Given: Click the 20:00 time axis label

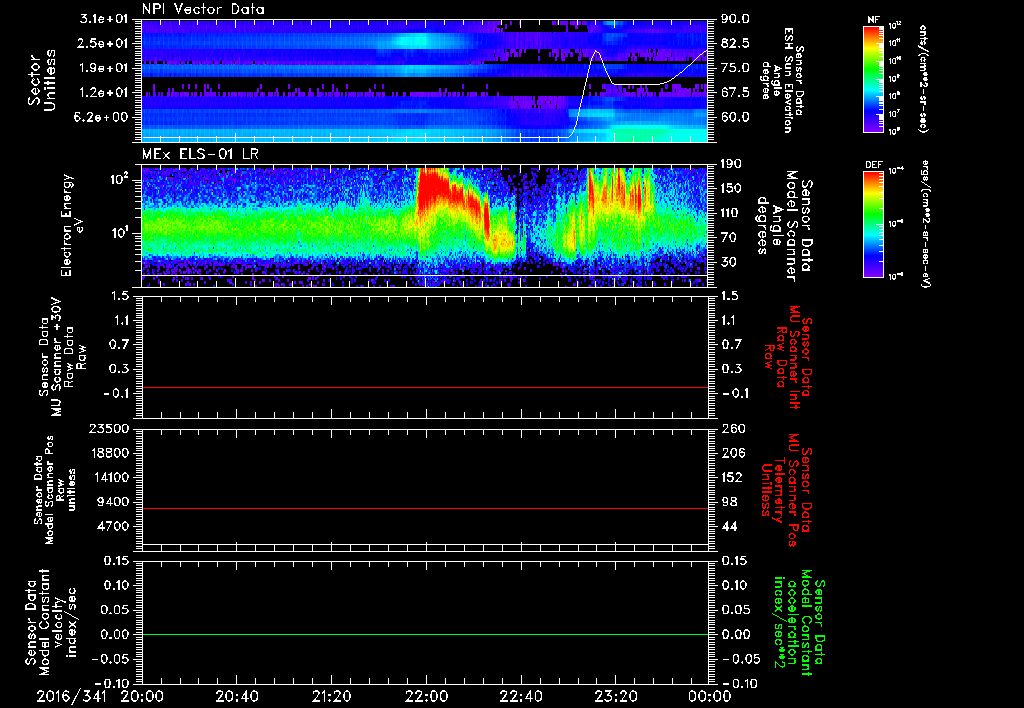Looking at the screenshot, I should tap(143, 695).
